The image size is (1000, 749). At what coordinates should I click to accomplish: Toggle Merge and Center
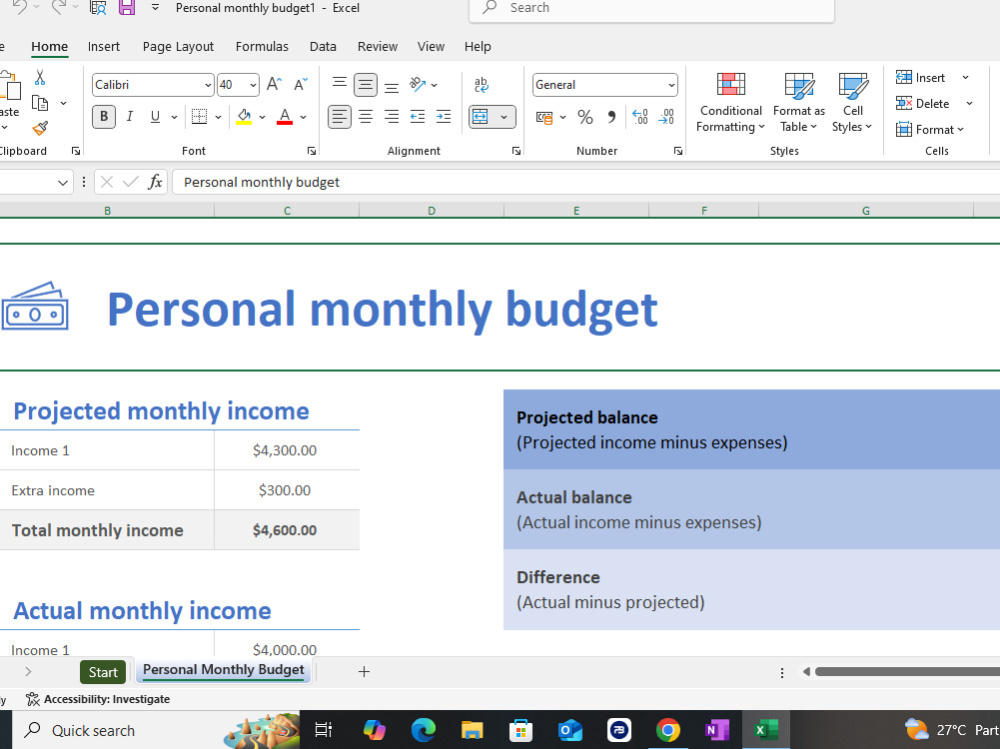pyautogui.click(x=480, y=117)
